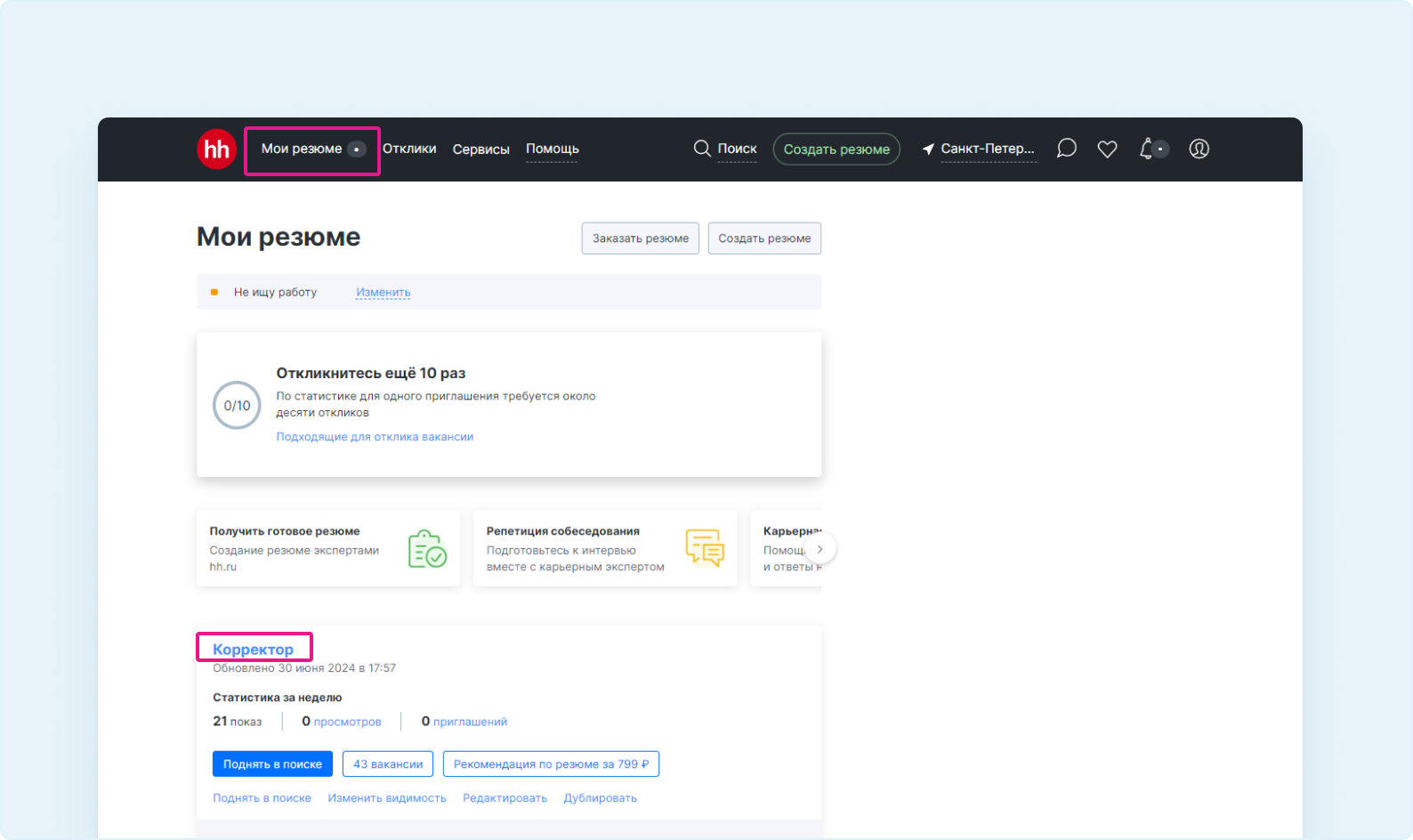Open the user profile icon
Viewport: 1413px width, 840px height.
[x=1199, y=149]
